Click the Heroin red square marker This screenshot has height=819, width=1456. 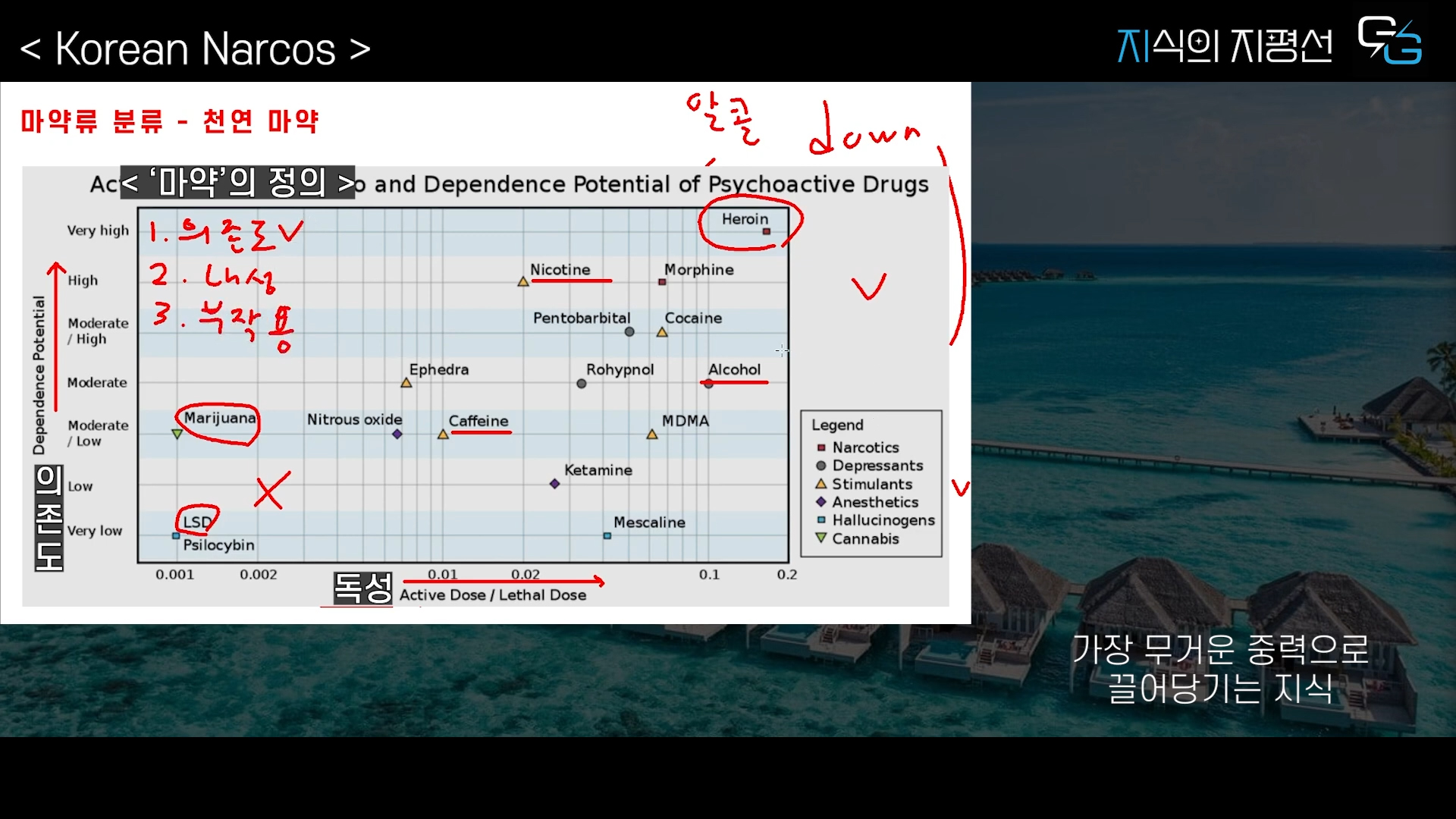[x=767, y=231]
